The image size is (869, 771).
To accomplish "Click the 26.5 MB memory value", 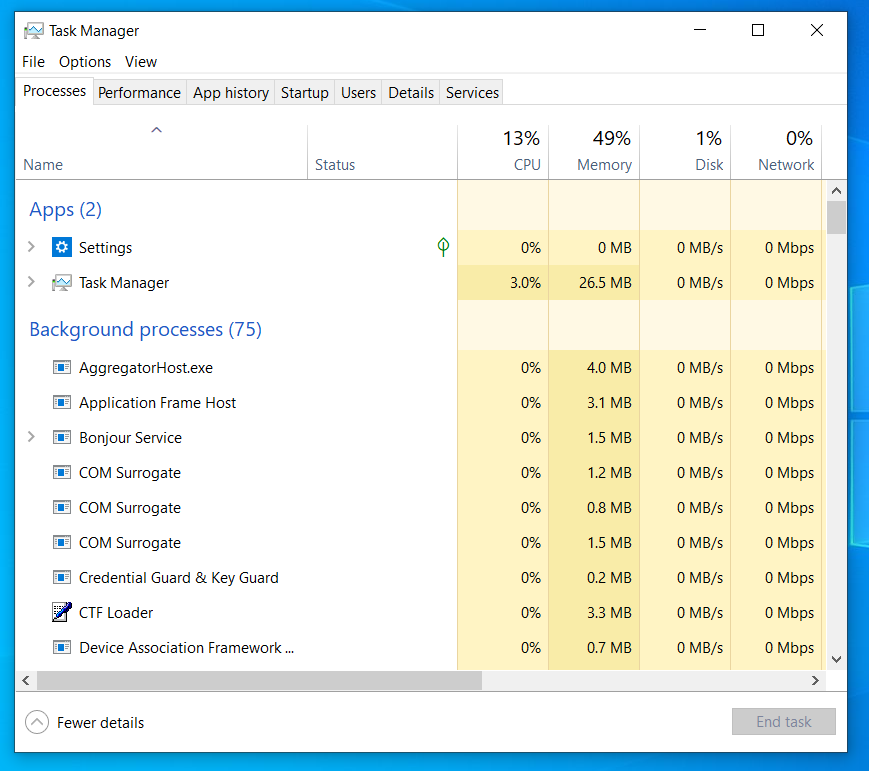I will [605, 283].
